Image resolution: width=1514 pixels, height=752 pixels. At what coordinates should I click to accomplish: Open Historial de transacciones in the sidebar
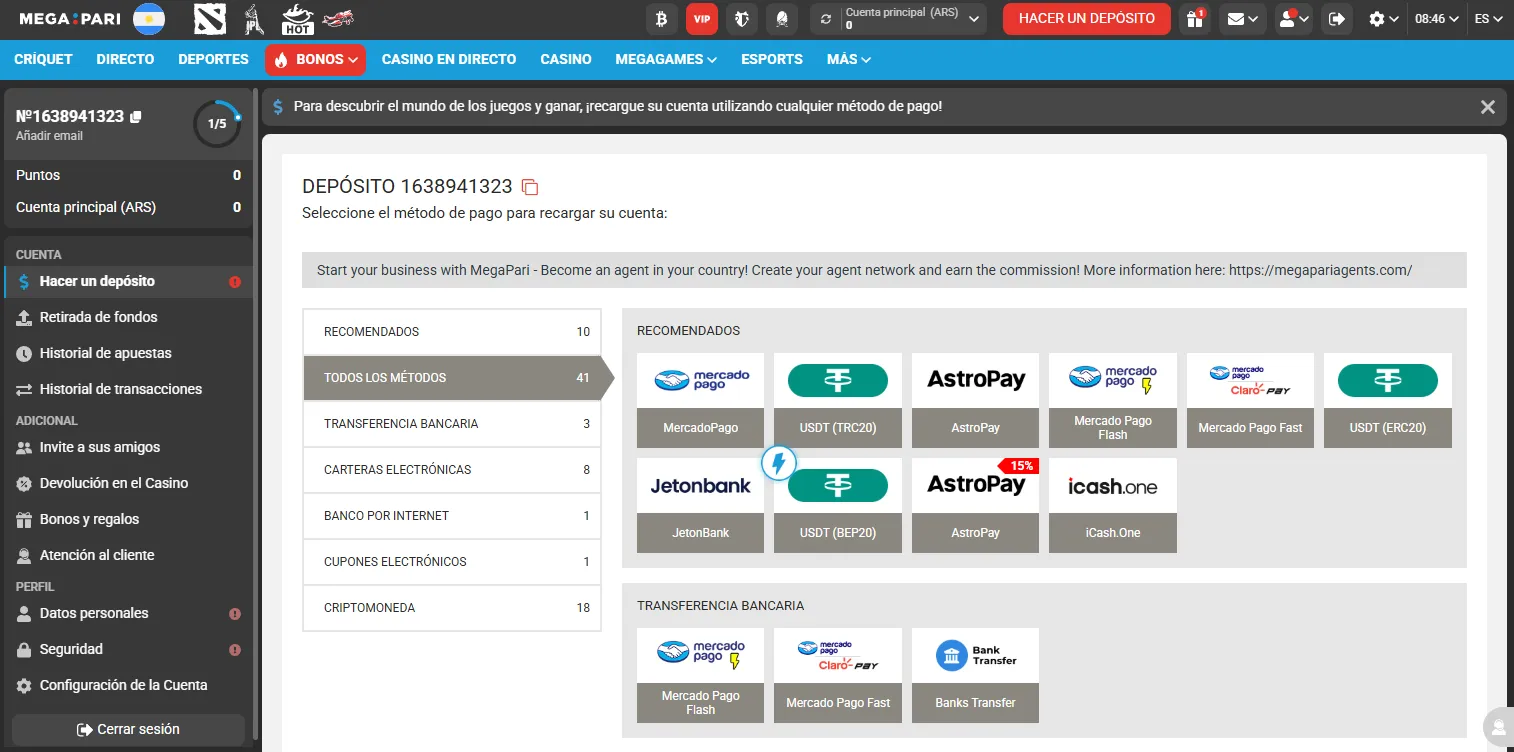coord(128,389)
